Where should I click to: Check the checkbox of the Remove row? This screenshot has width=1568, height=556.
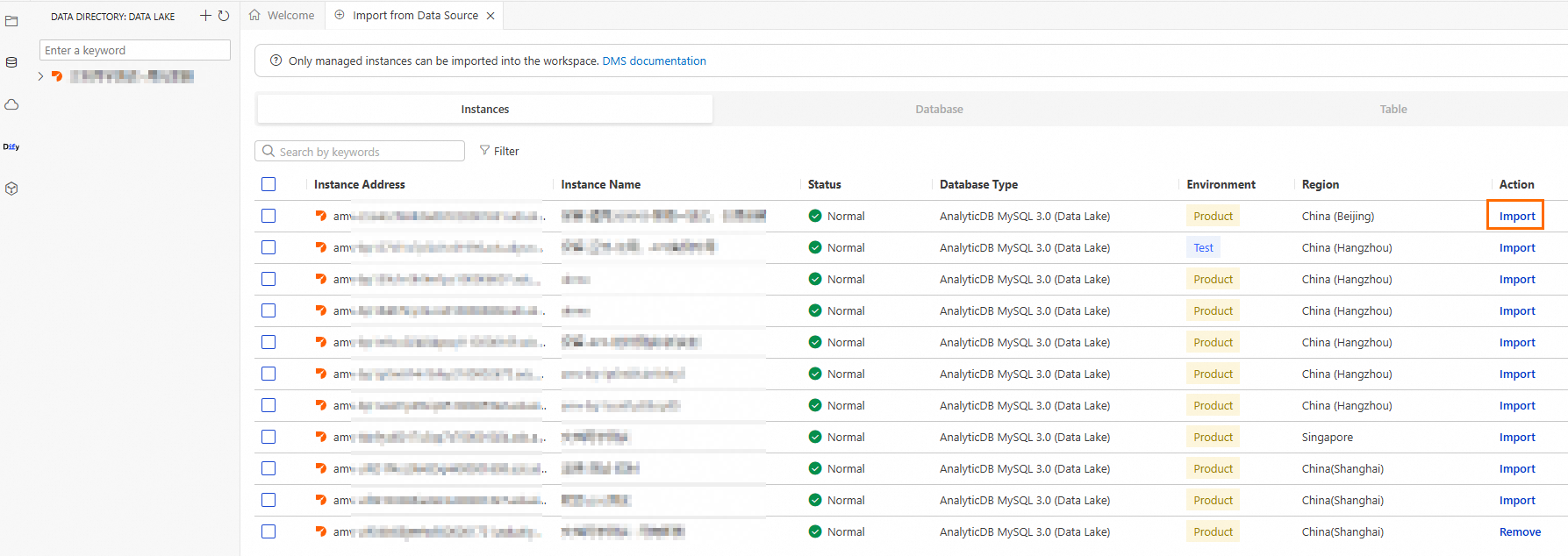pyautogui.click(x=268, y=531)
